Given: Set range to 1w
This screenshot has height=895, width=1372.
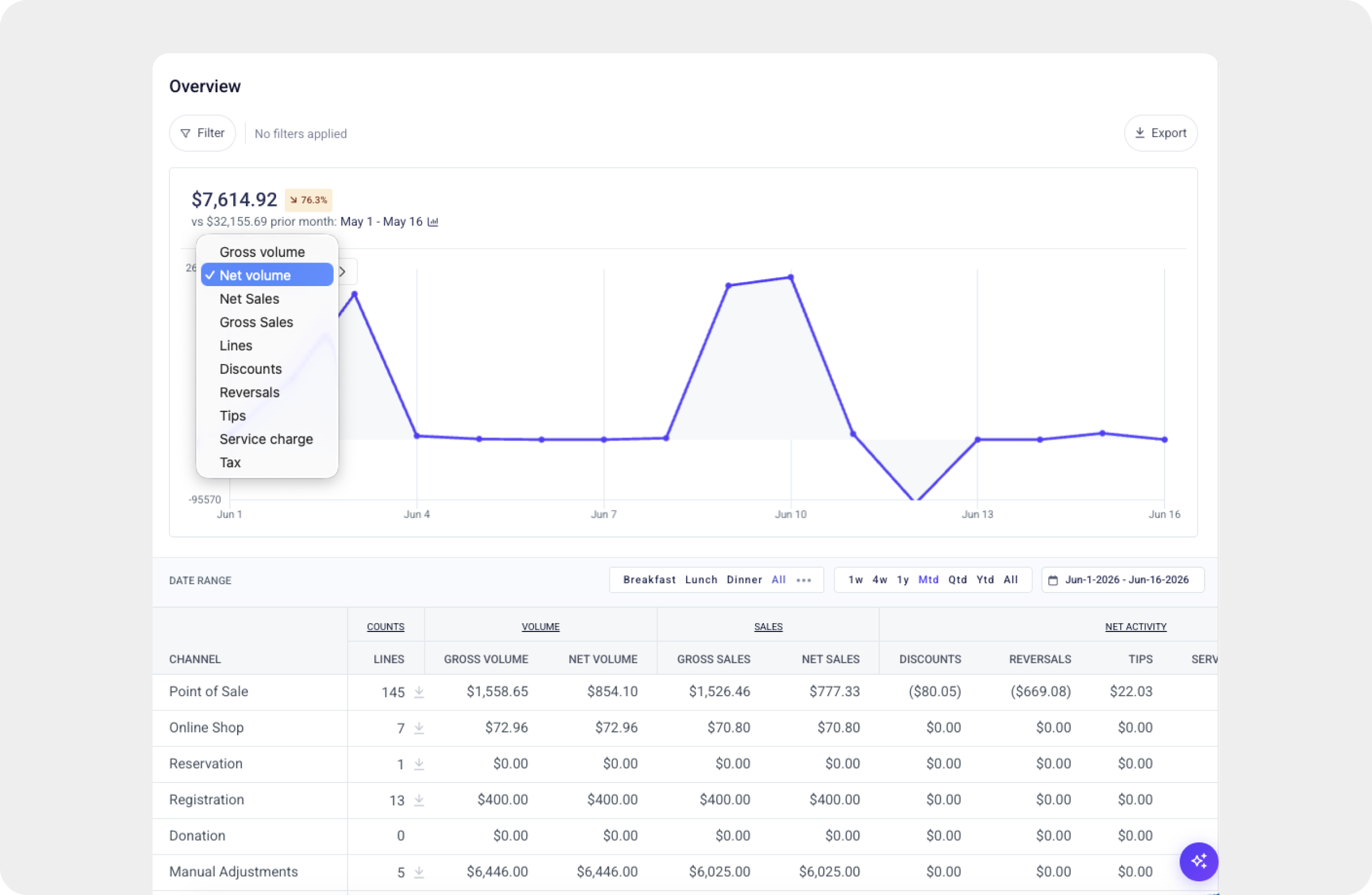Looking at the screenshot, I should (x=856, y=580).
